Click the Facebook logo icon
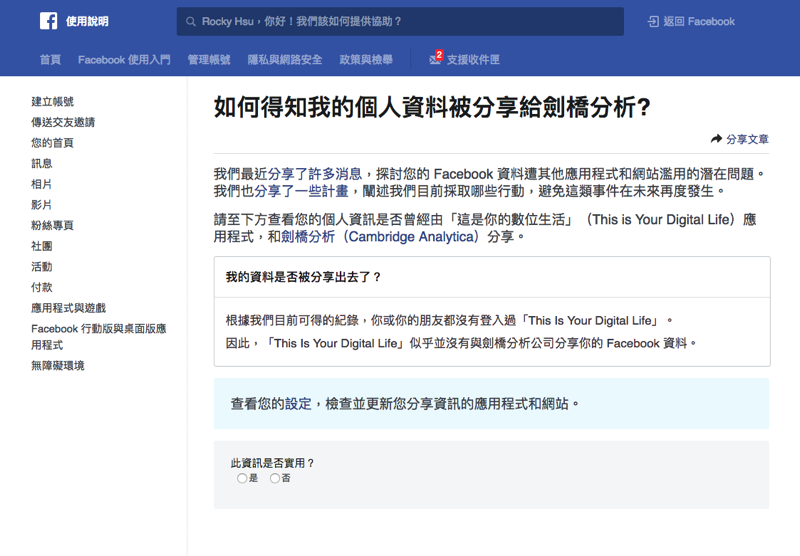This screenshot has height=556, width=800. [48, 21]
